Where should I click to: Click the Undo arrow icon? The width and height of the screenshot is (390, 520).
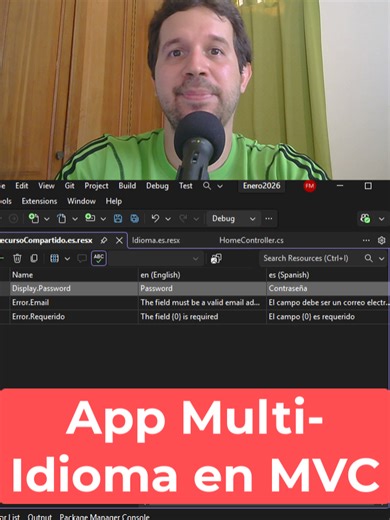(x=155, y=219)
